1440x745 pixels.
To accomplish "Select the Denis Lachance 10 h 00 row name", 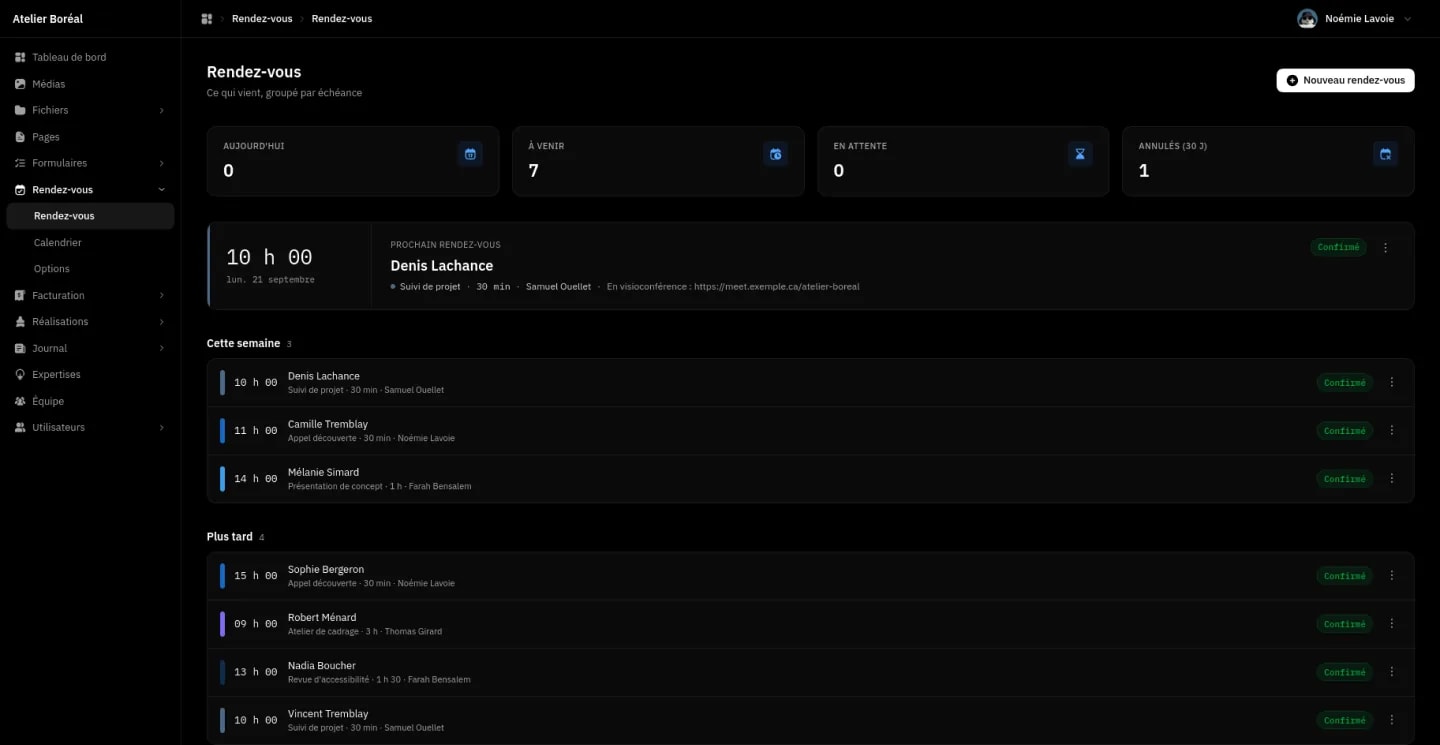I will 323,376.
